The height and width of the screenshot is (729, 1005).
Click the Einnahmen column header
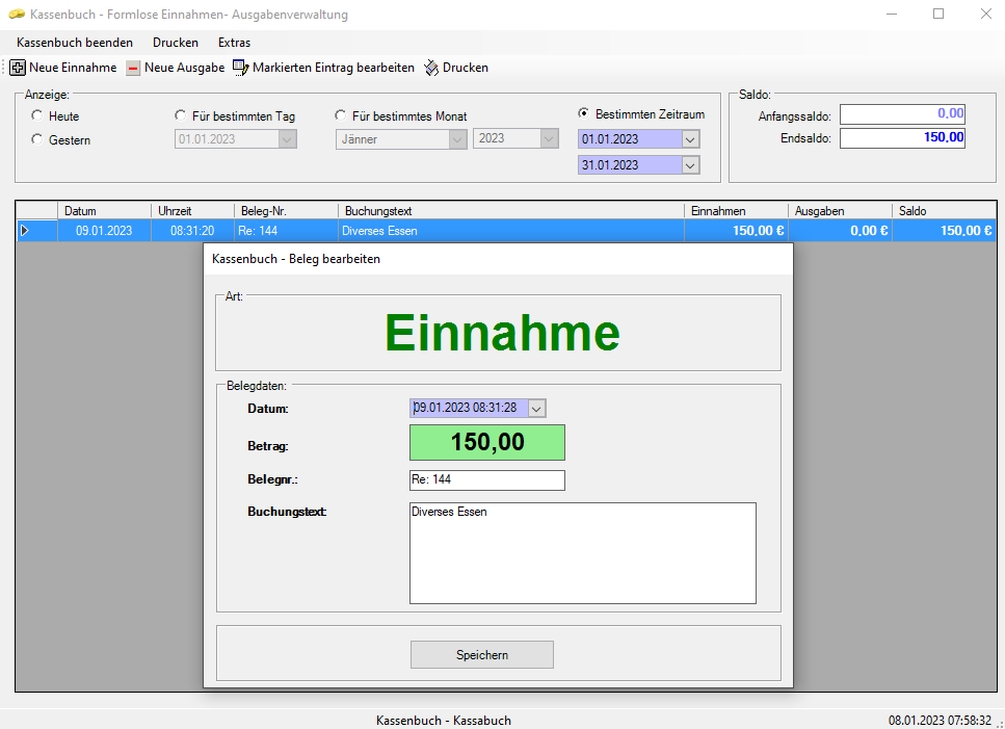coord(736,211)
